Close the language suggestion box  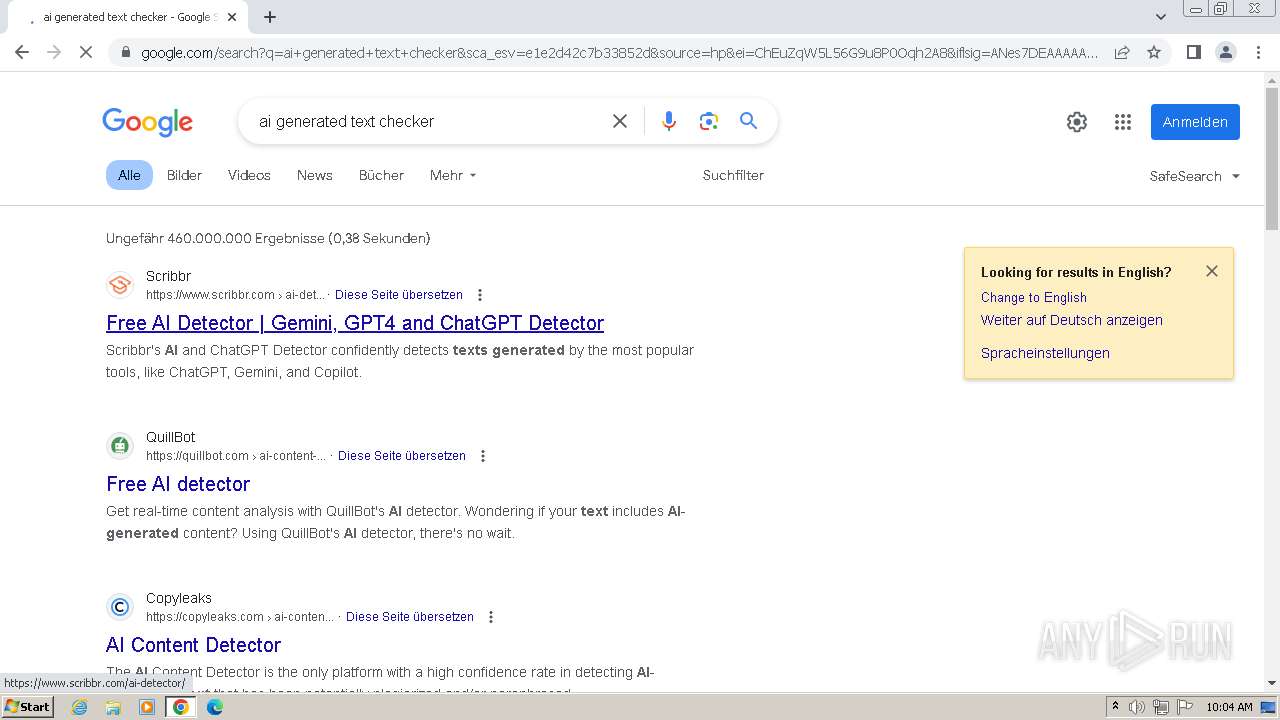point(1212,271)
